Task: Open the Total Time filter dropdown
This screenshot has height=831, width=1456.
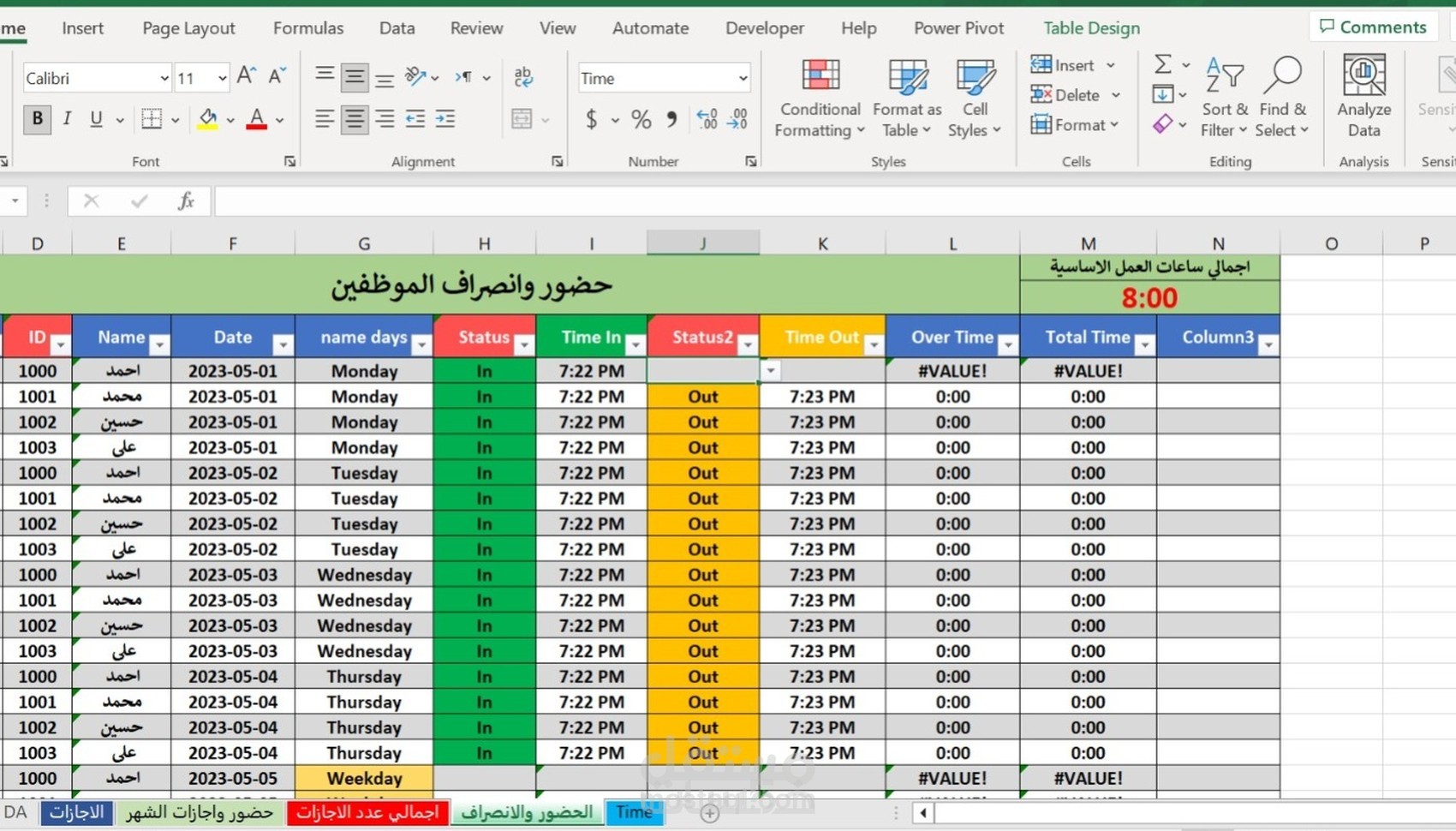Action: coord(1144,344)
